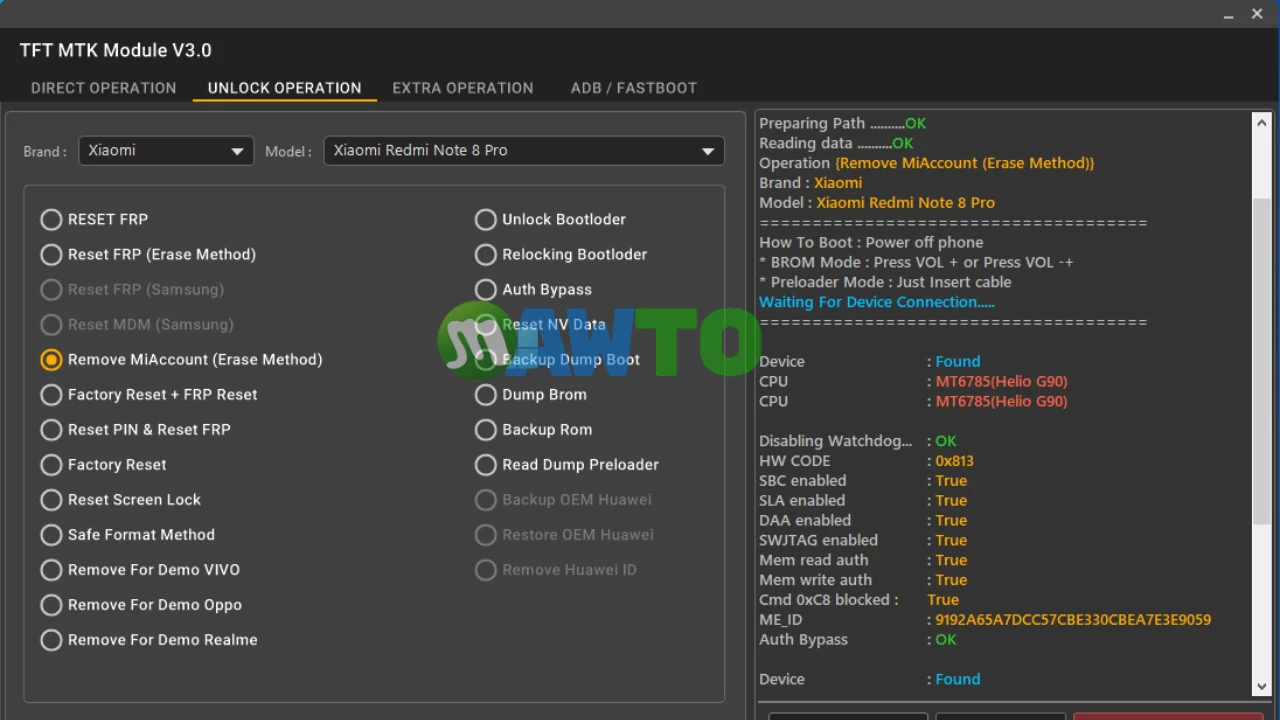Click the 'How To Boot : Power off phone' line

coord(871,243)
